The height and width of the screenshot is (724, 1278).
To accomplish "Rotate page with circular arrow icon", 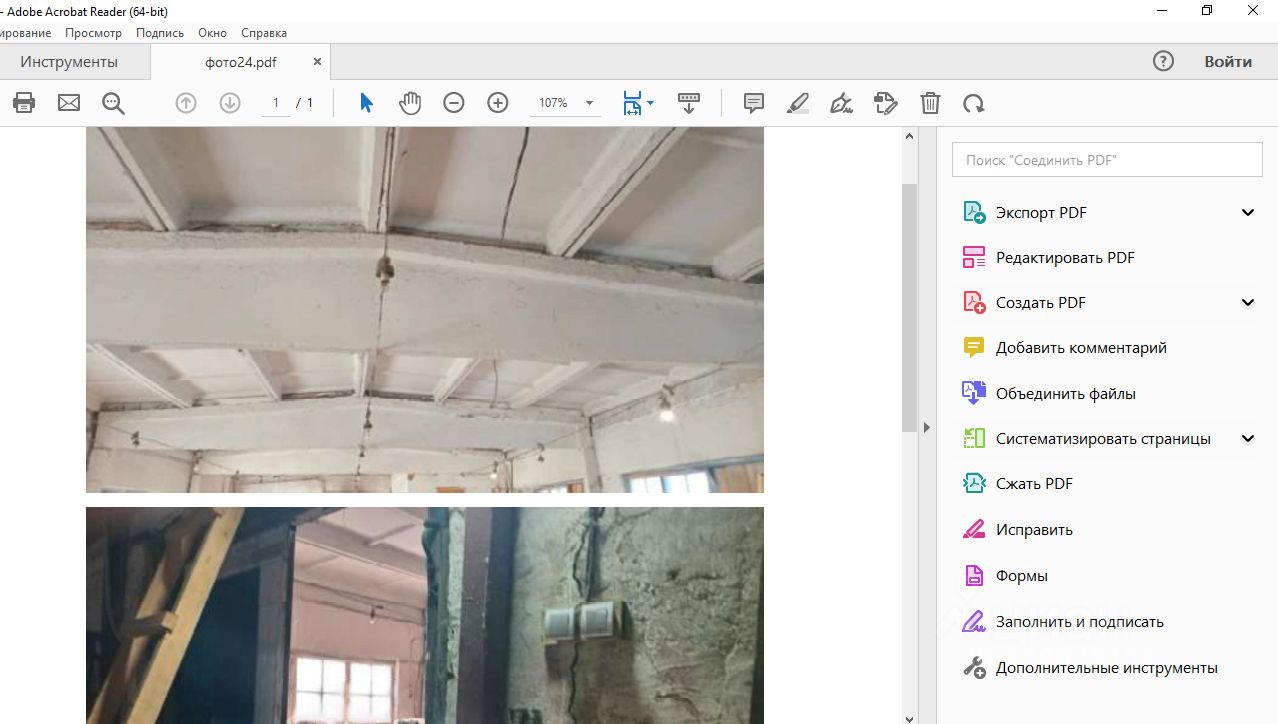I will [x=973, y=103].
